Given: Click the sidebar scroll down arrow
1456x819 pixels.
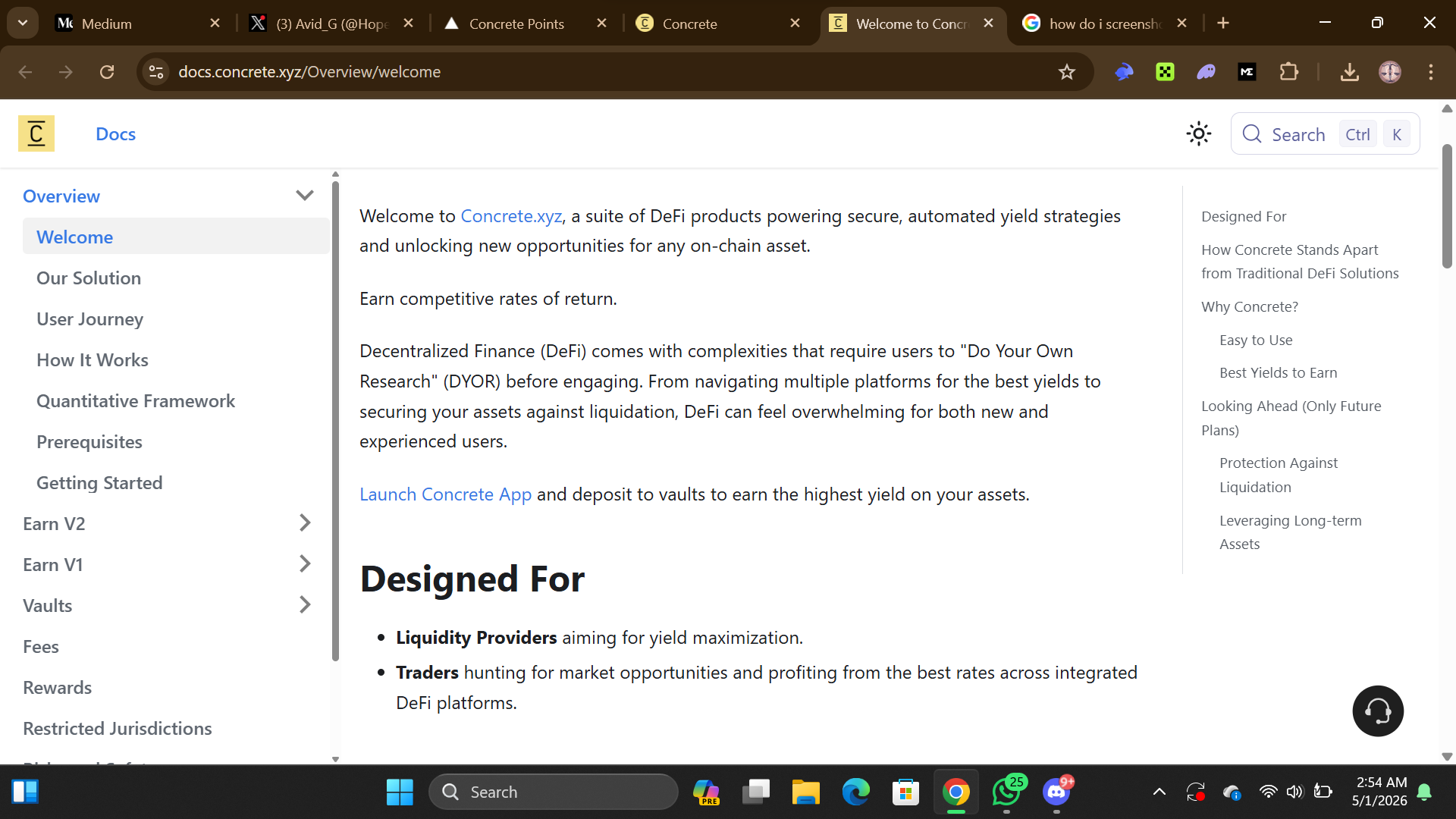Looking at the screenshot, I should (x=335, y=759).
